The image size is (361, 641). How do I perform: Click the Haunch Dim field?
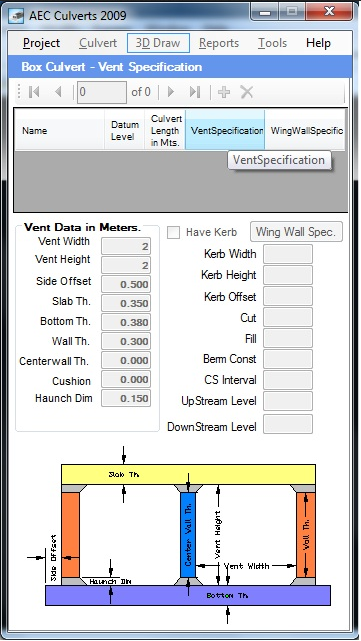126,398
